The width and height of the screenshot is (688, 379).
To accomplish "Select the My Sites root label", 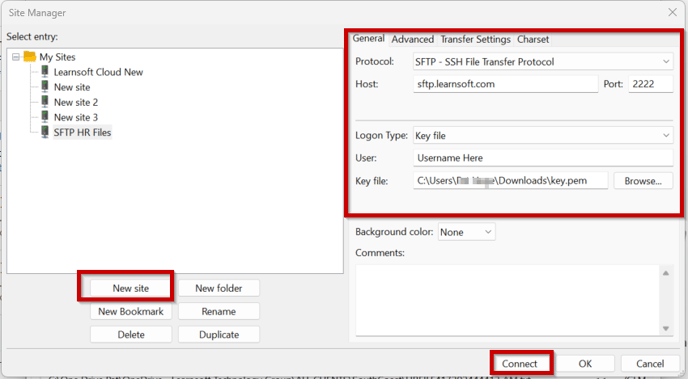I will click(x=57, y=57).
